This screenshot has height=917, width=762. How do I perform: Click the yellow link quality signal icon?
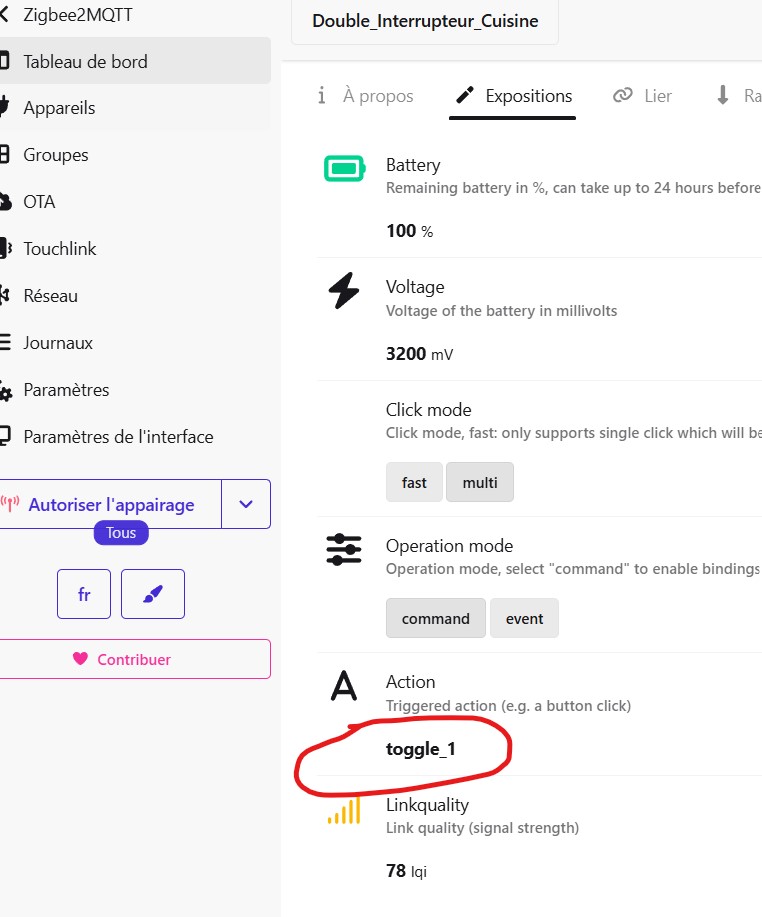344,810
